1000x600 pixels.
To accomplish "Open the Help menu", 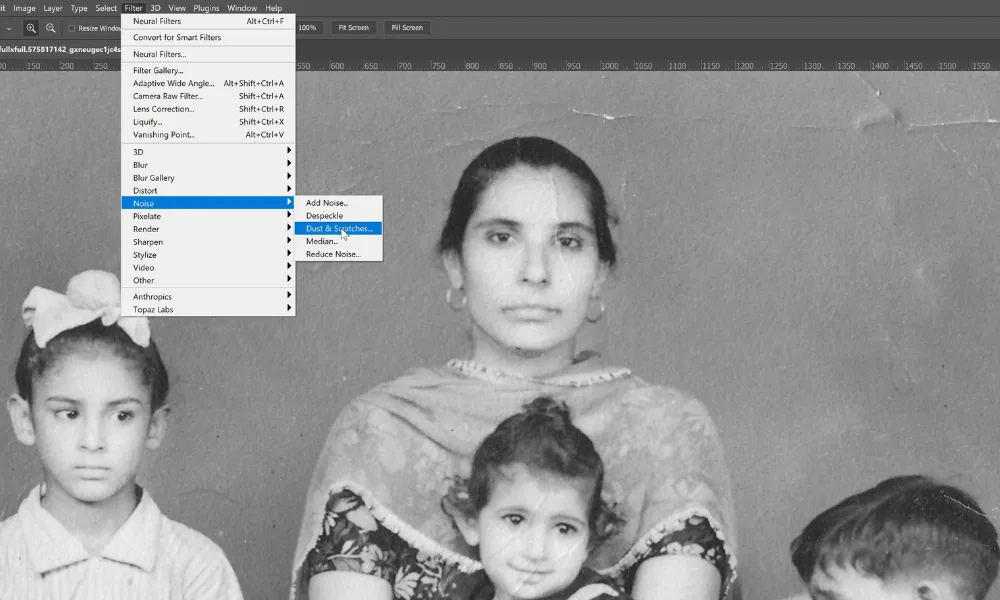I will 274,8.
